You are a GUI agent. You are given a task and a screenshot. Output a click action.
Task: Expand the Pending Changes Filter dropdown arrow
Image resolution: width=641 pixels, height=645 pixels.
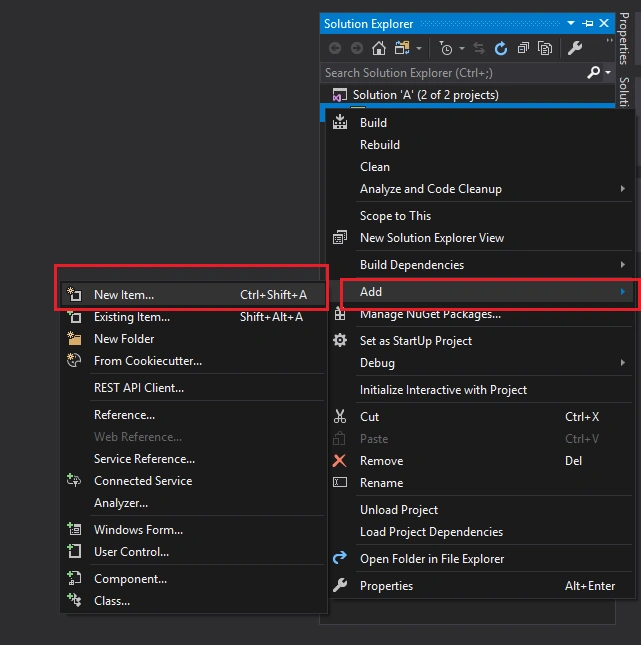(462, 49)
